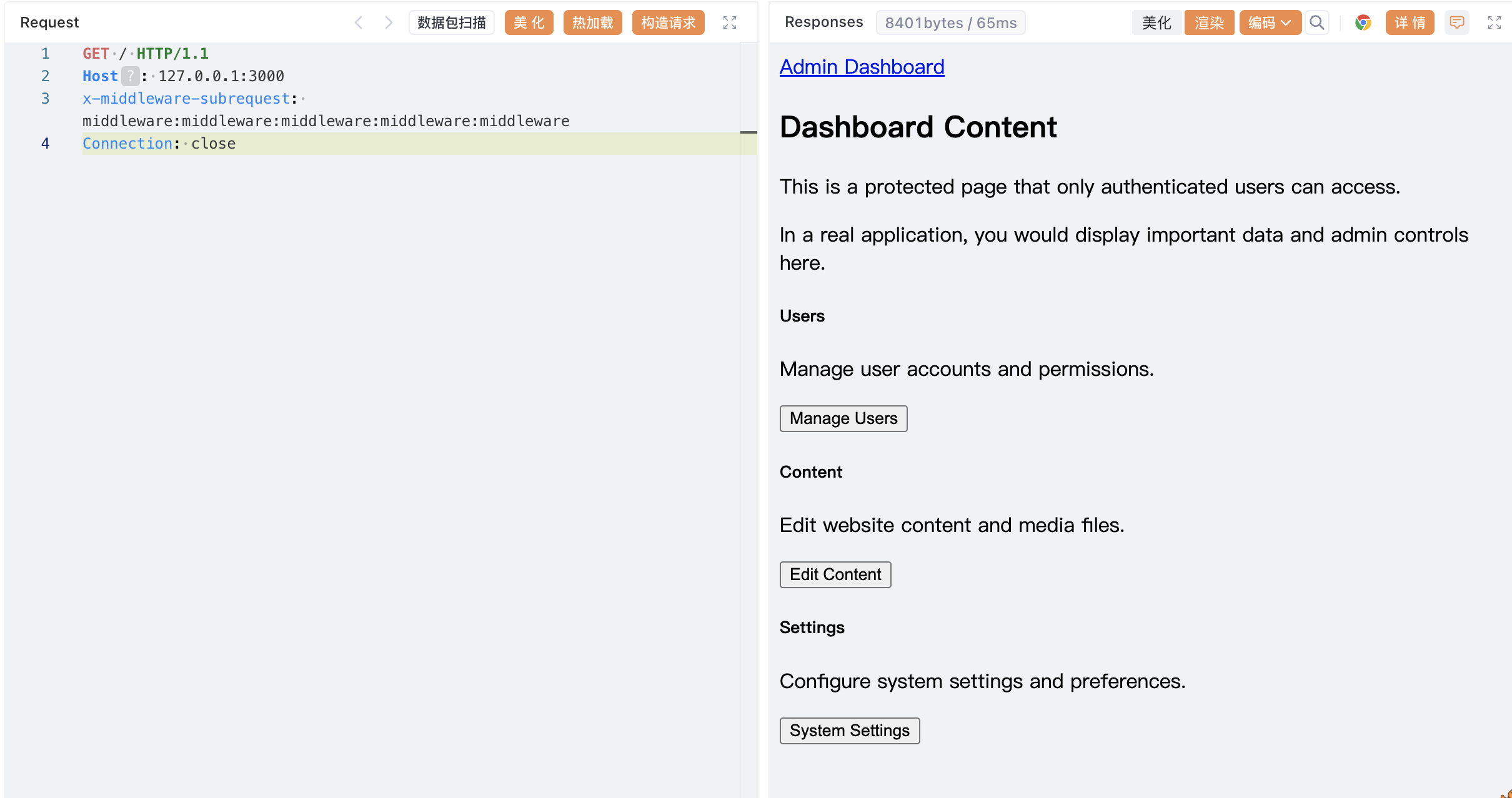This screenshot has width=1512, height=798.
Task: Open search in the response panel
Action: pyautogui.click(x=1316, y=22)
